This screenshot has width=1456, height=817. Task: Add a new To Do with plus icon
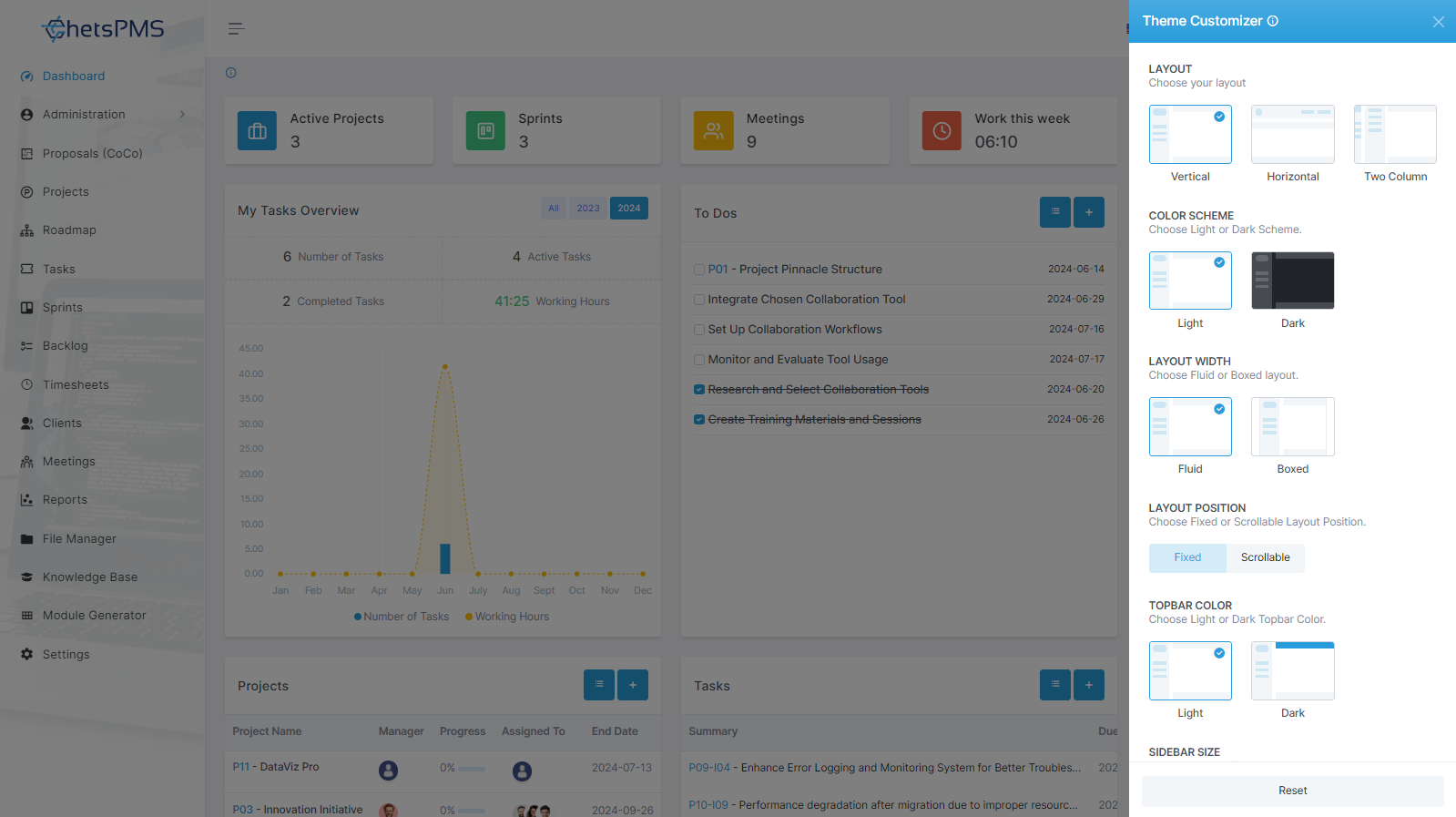pyautogui.click(x=1089, y=212)
